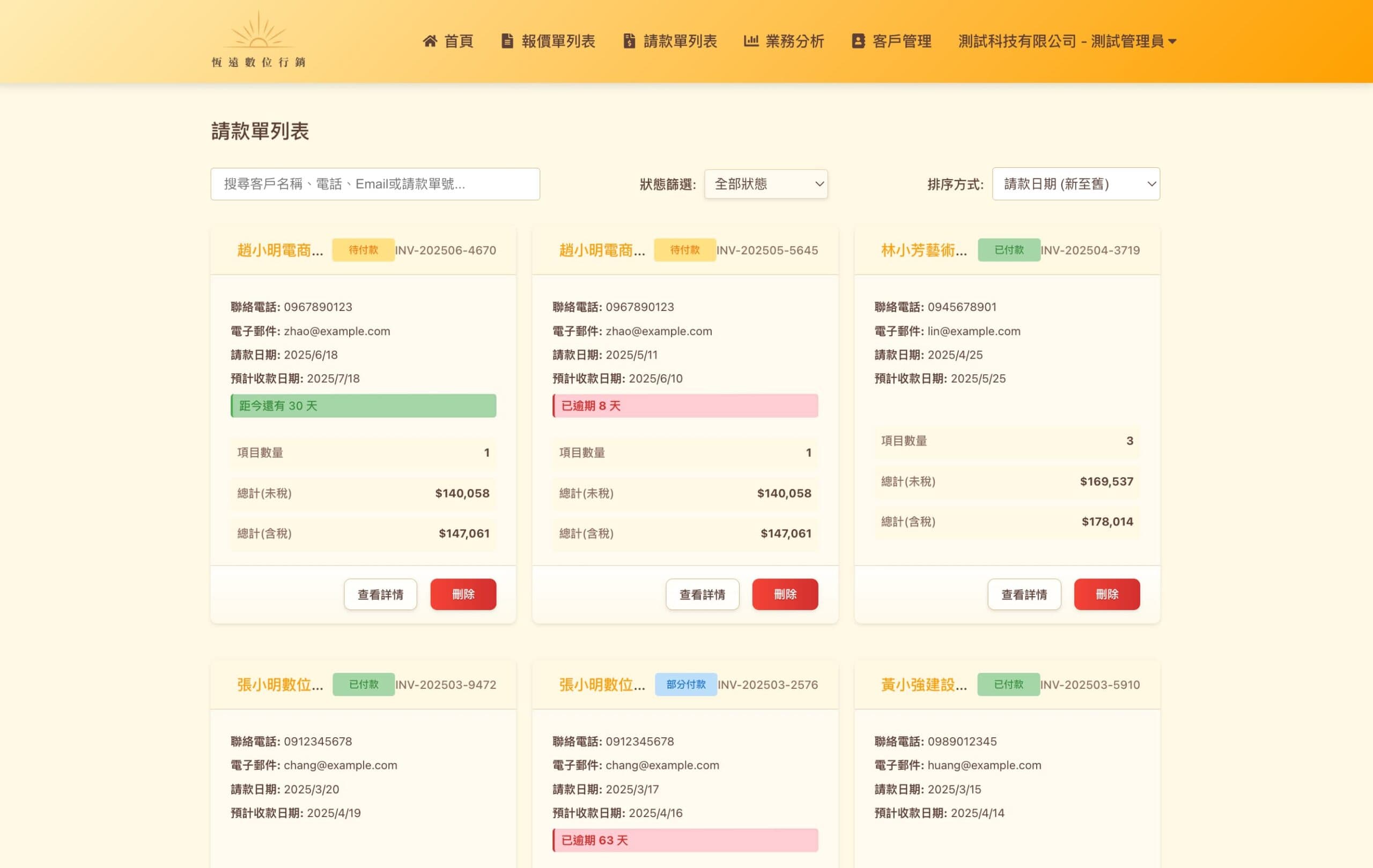Open the 全部狀態 status filter dropdown
This screenshot has height=868, width=1373.
766,183
